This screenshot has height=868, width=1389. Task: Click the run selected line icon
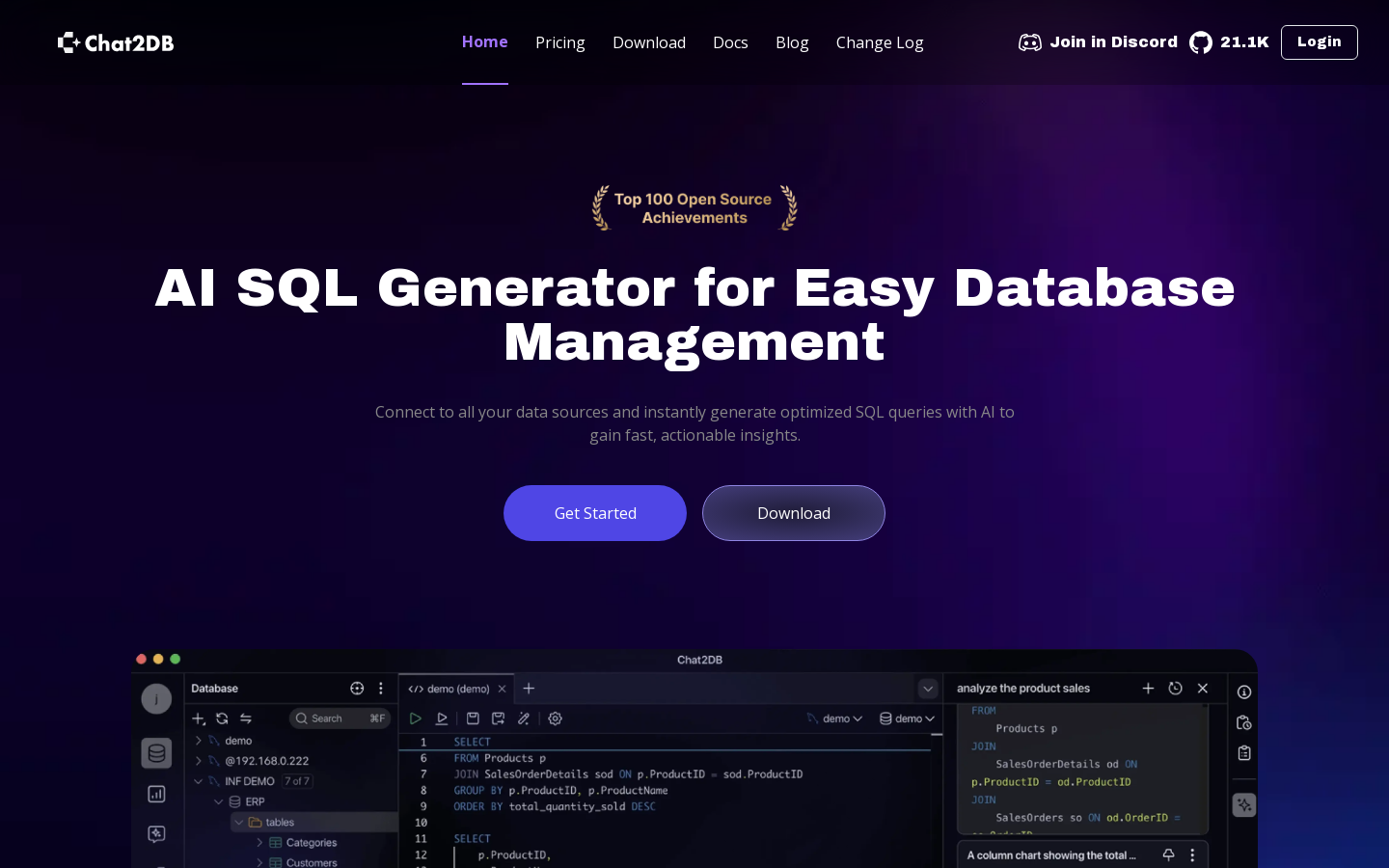(x=442, y=719)
